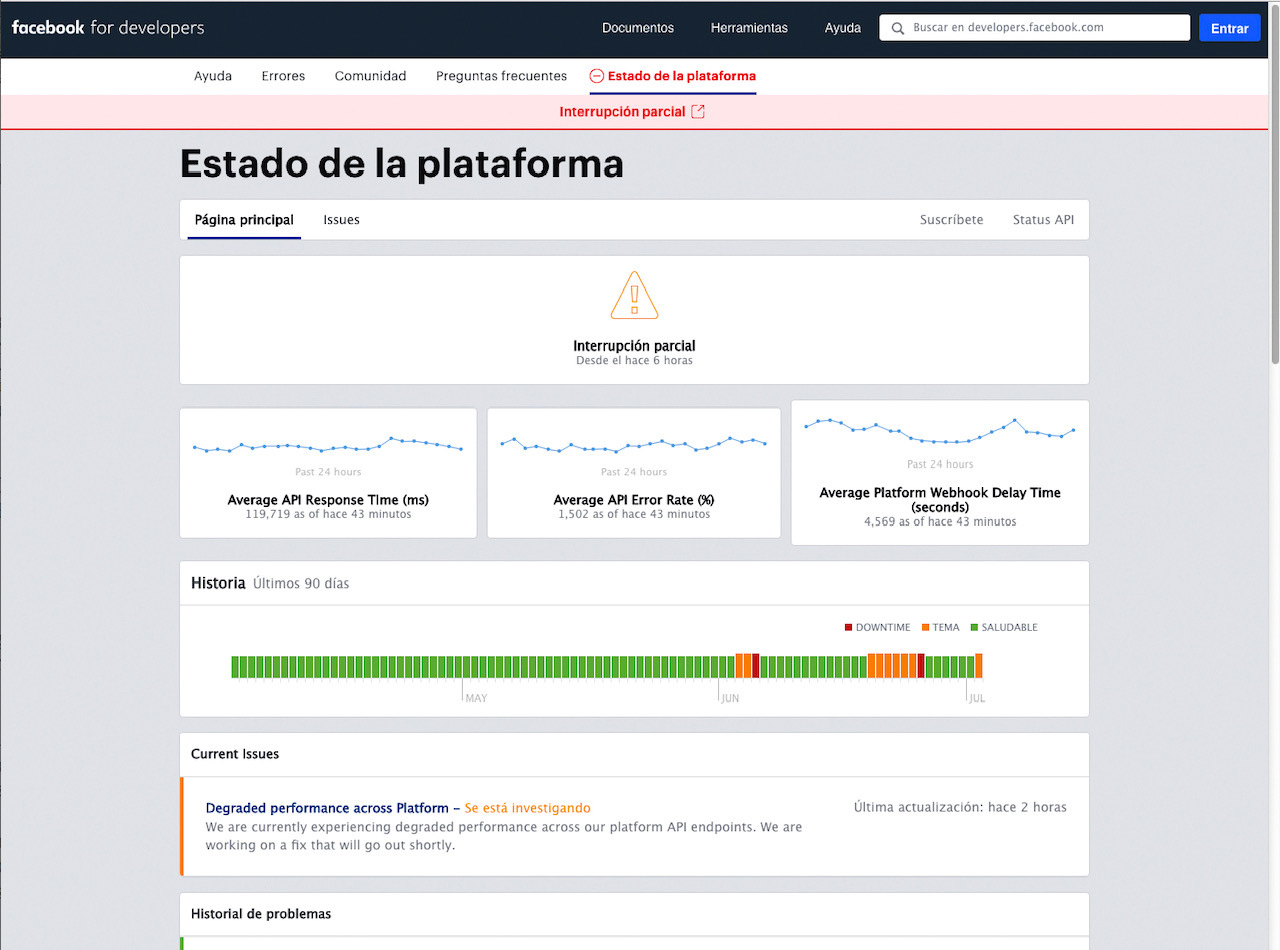This screenshot has width=1280, height=950.
Task: Click the orange warning triangle icon
Action: point(634,295)
